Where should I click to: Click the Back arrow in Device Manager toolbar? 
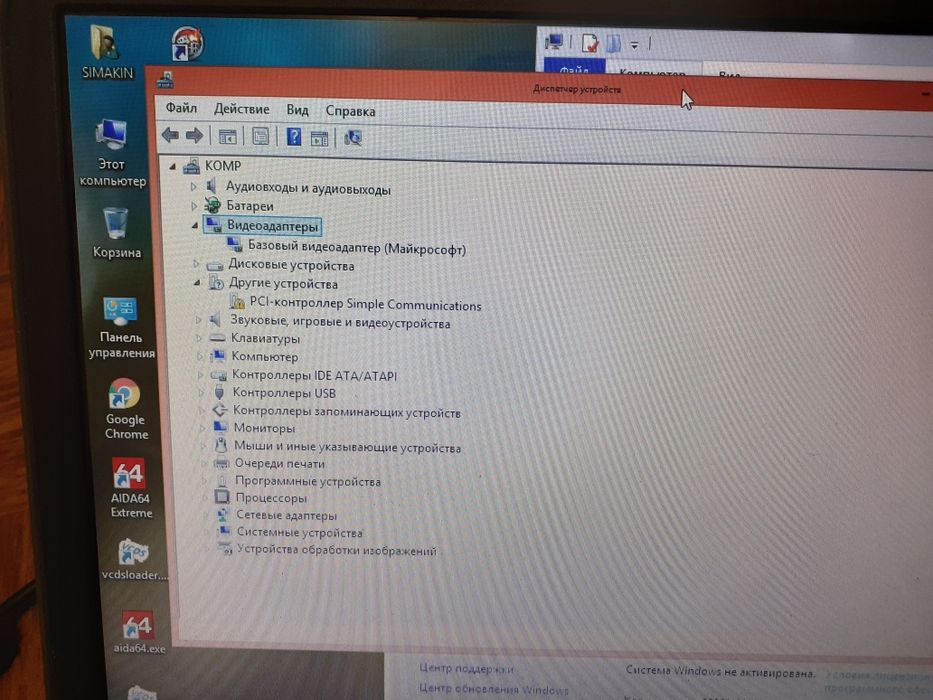(x=170, y=136)
